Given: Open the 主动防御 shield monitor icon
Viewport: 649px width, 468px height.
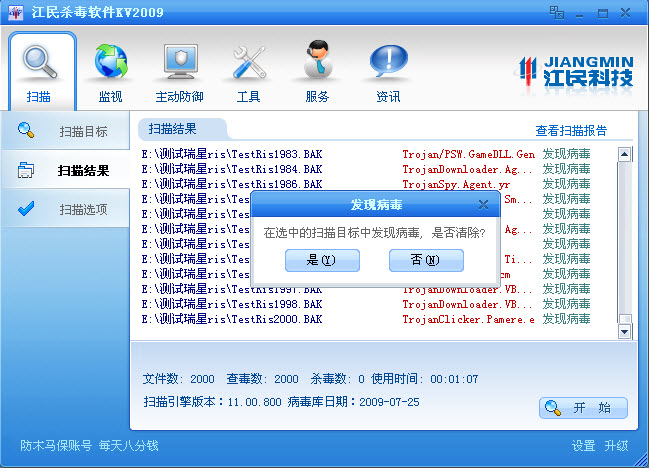Looking at the screenshot, I should pyautogui.click(x=180, y=61).
